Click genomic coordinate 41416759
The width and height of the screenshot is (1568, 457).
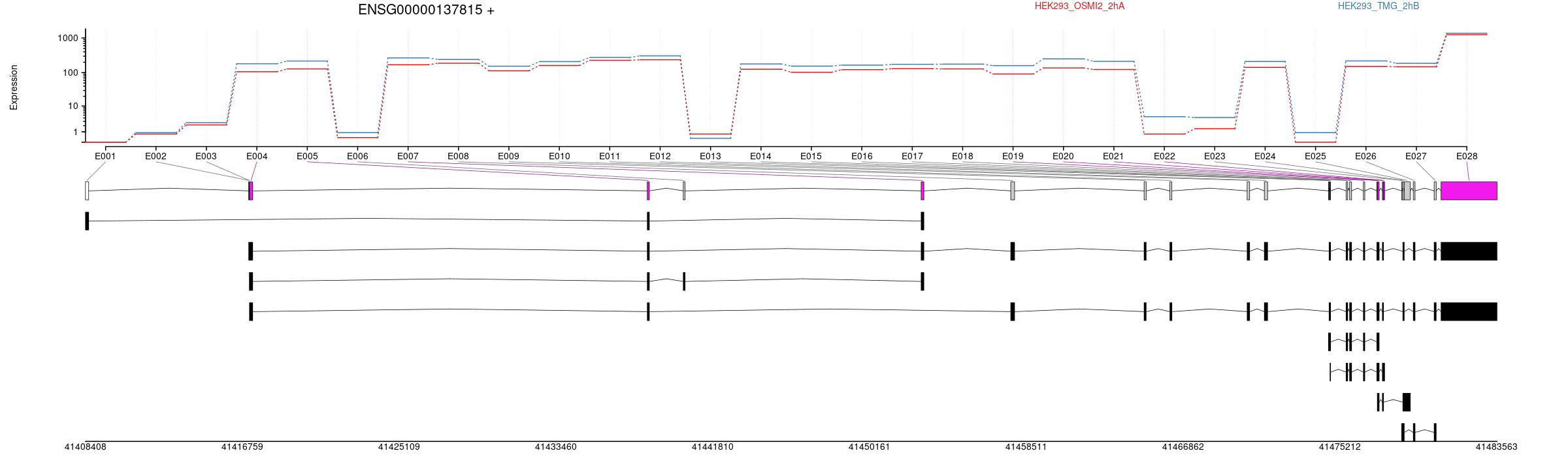point(242,447)
